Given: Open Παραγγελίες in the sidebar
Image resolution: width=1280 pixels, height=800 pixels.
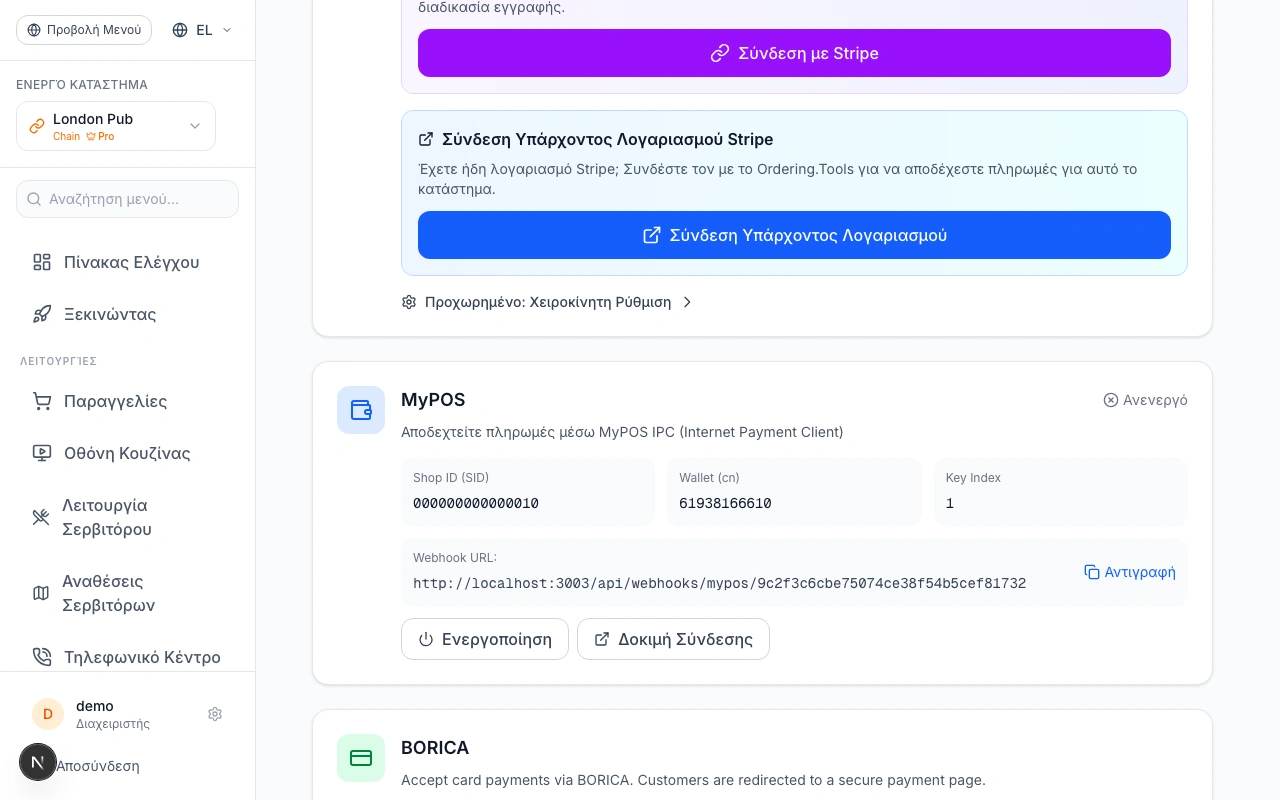Looking at the screenshot, I should (x=127, y=401).
